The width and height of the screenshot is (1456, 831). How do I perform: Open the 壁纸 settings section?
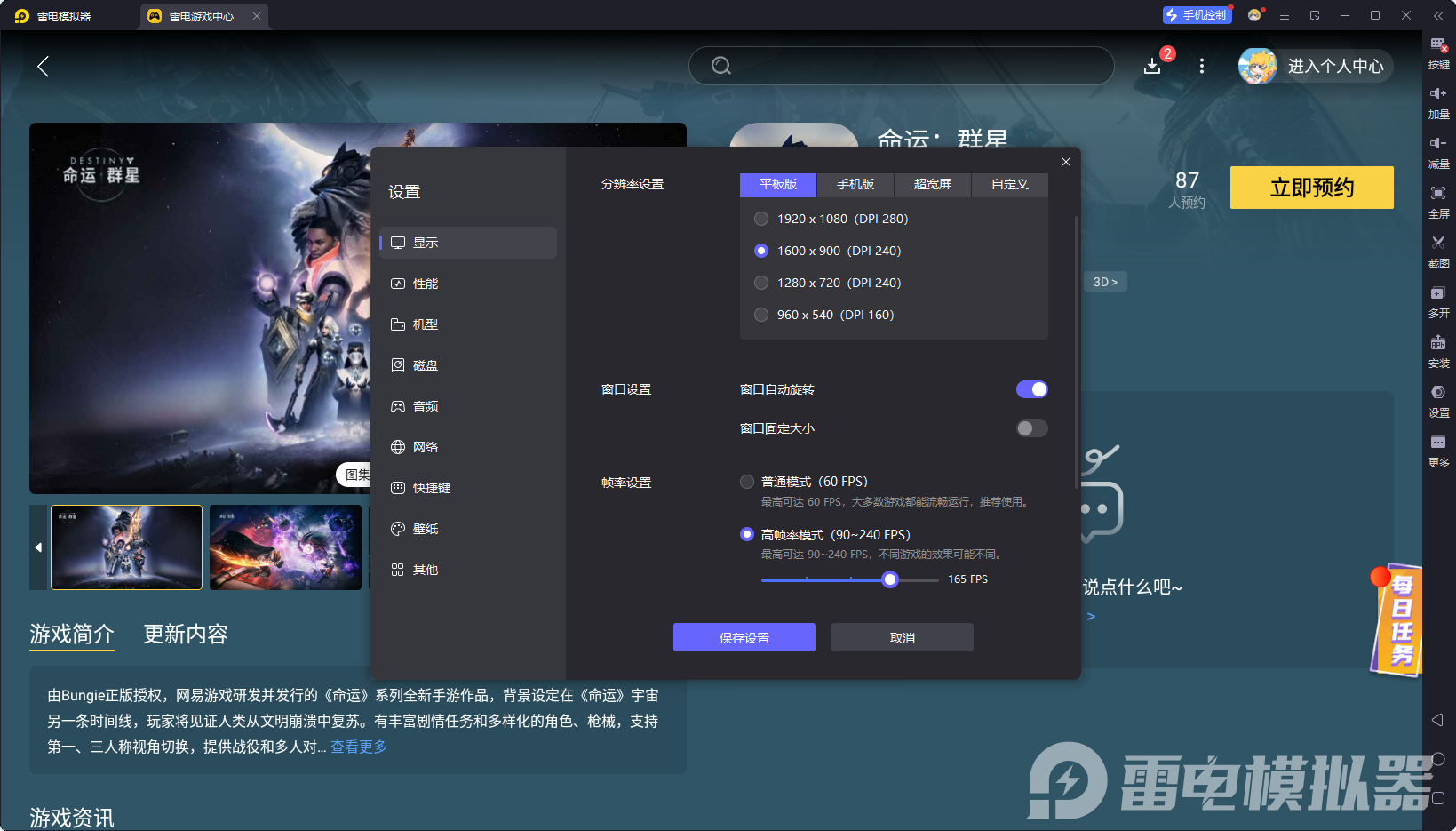tap(424, 528)
